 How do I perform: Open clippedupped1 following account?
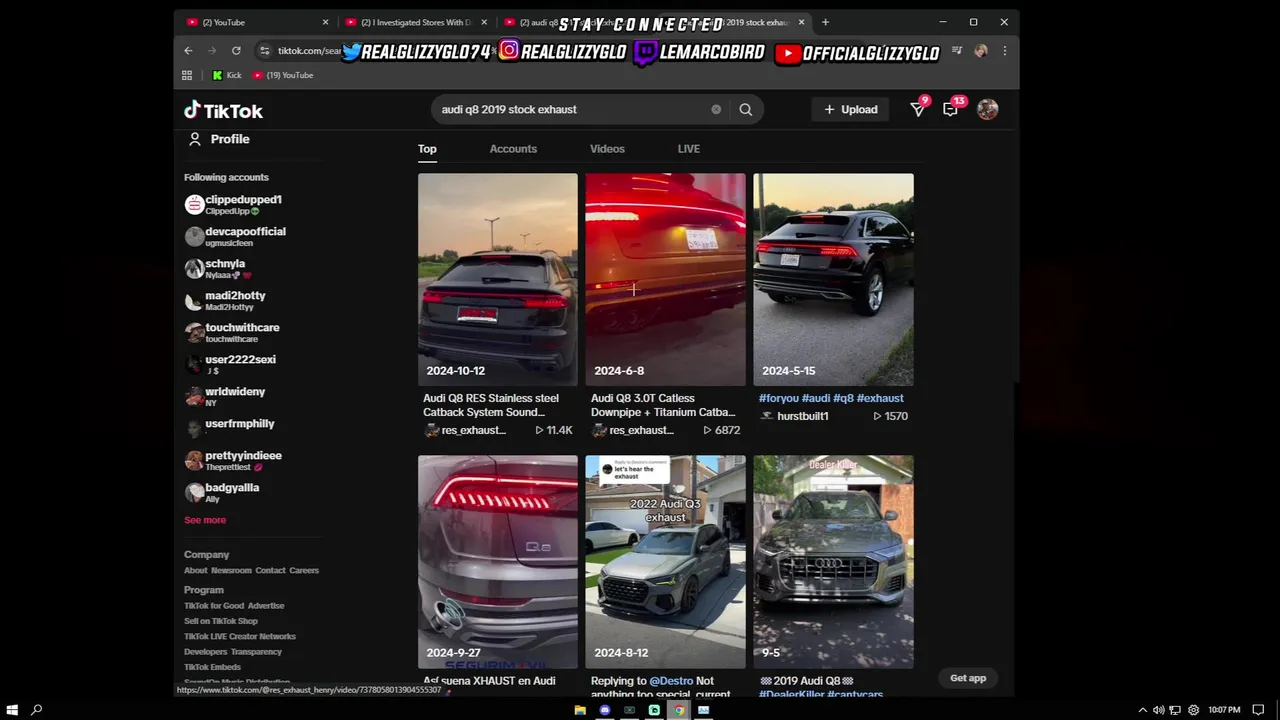[234, 205]
